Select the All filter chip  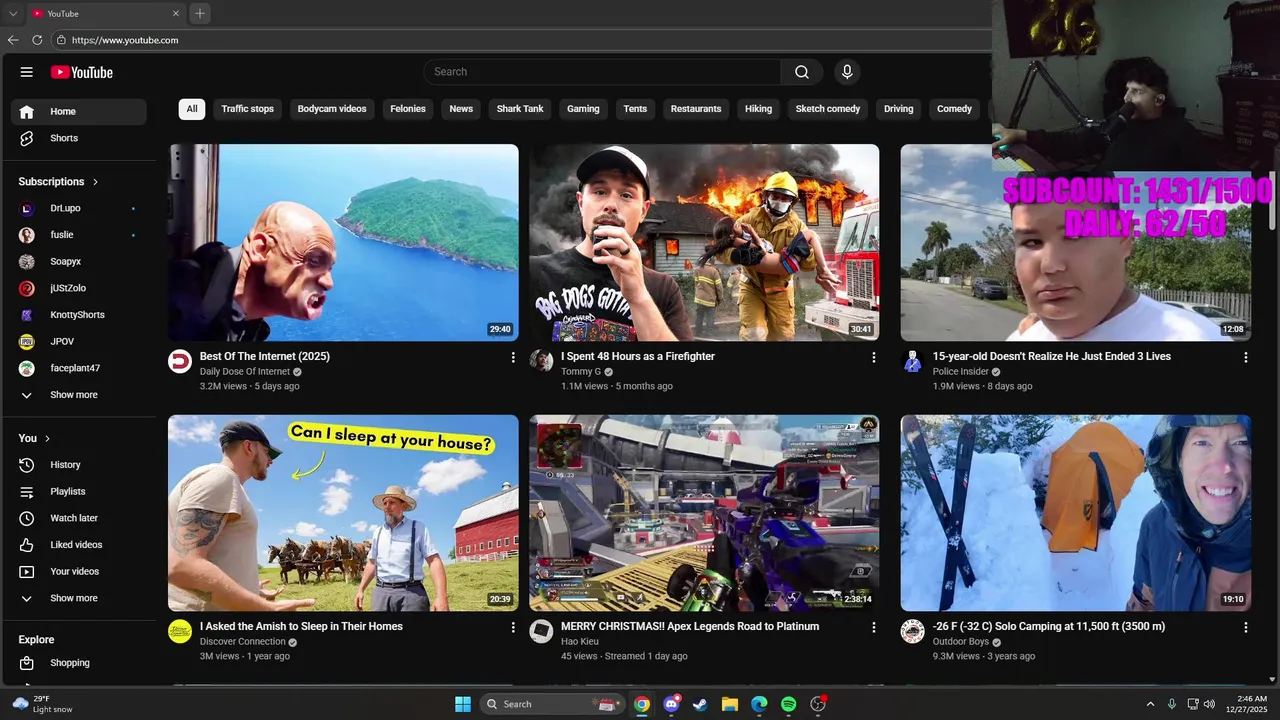192,109
